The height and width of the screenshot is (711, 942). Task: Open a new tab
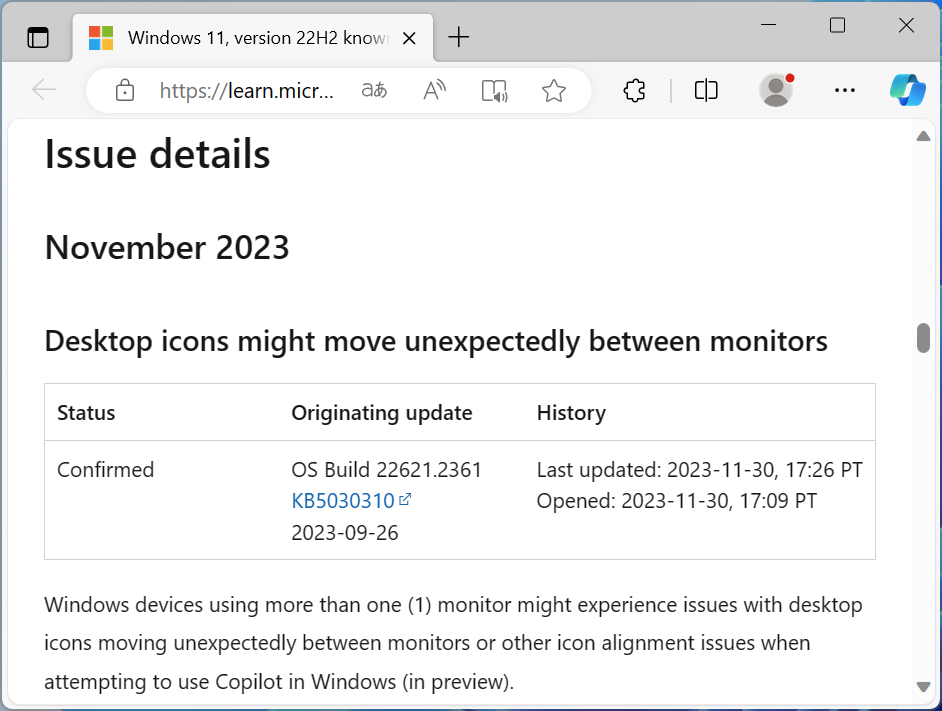pyautogui.click(x=459, y=38)
